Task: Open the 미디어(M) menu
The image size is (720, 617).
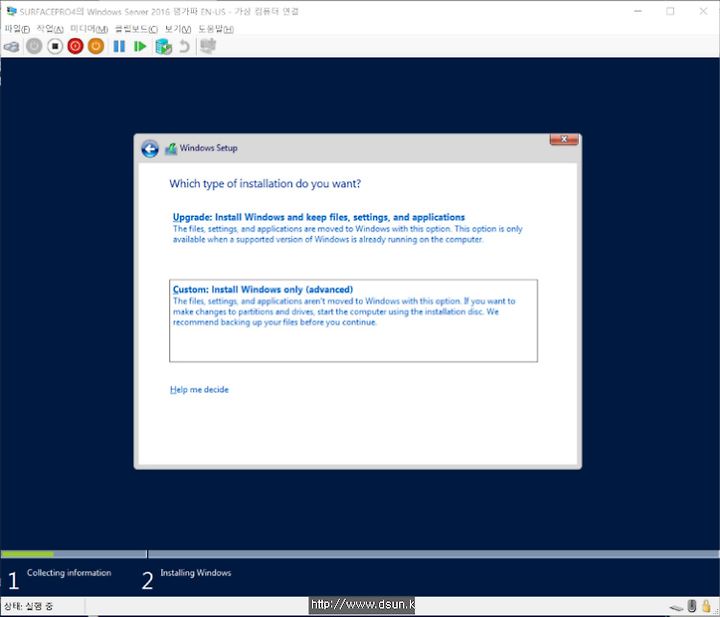Action: [89, 29]
